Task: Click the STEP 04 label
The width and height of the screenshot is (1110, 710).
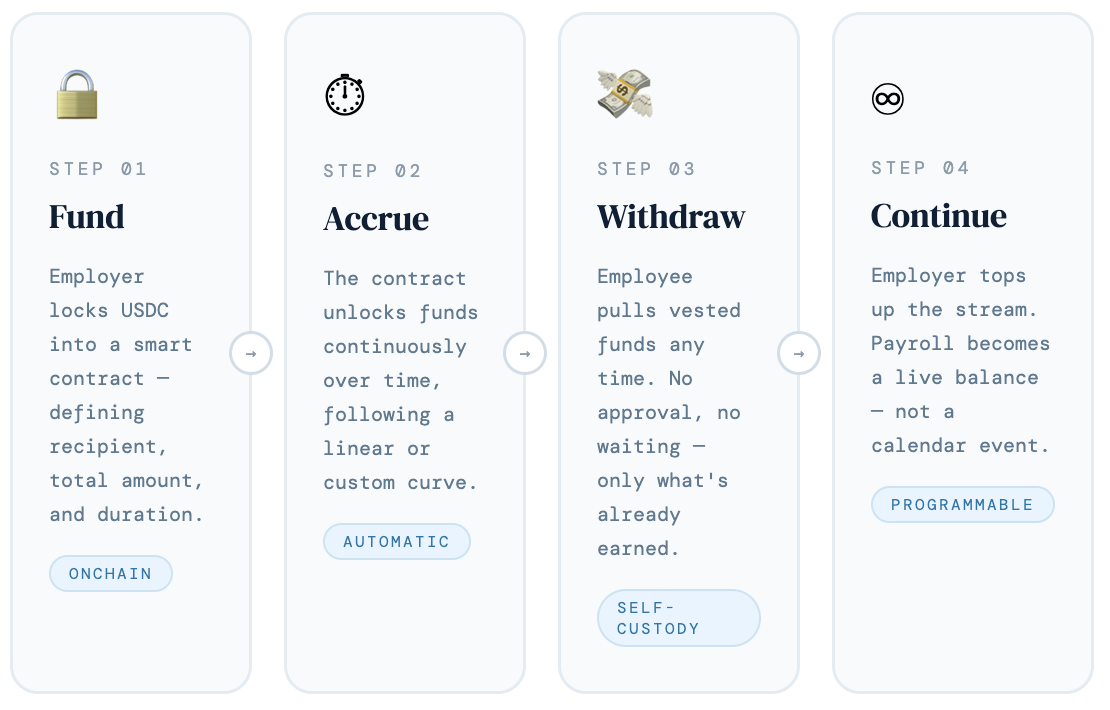Action: (920, 168)
